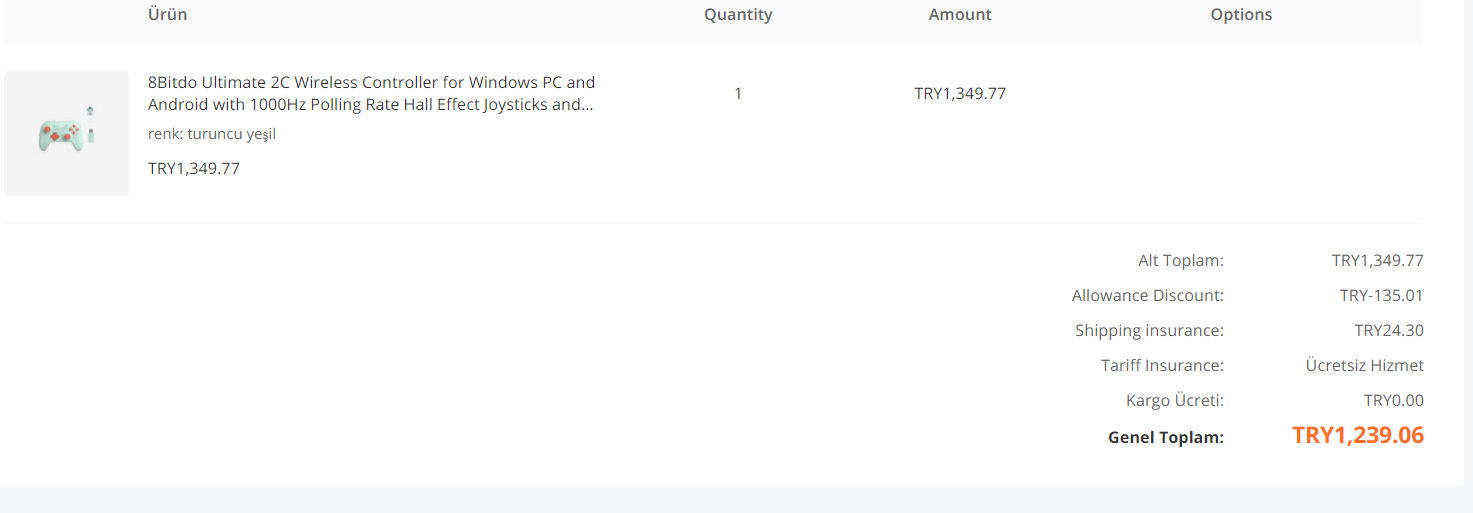
Task: Click the orange TRY1,239.06 grand total
Action: [1358, 435]
